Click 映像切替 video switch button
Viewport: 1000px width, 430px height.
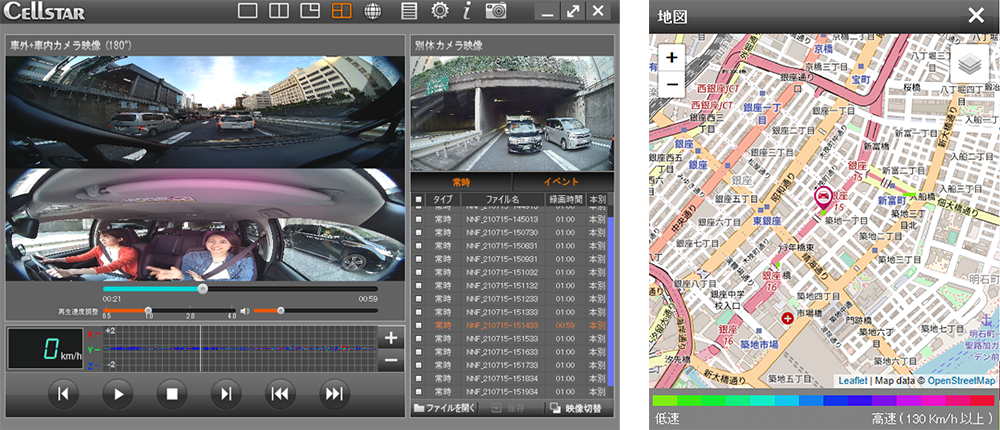[x=578, y=408]
